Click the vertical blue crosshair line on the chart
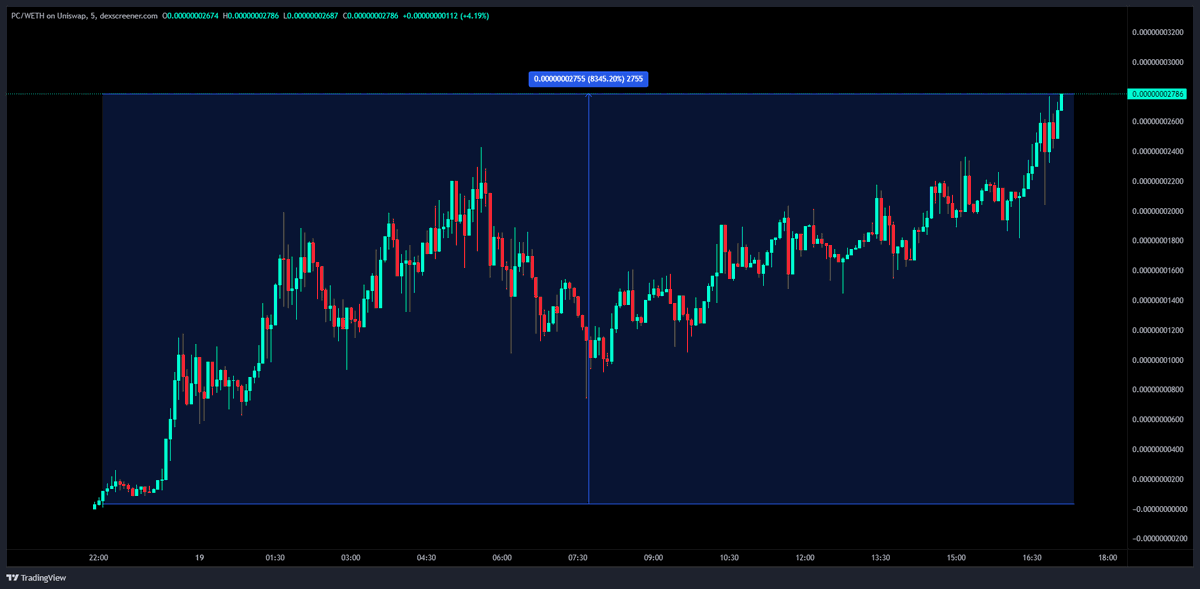 point(589,300)
